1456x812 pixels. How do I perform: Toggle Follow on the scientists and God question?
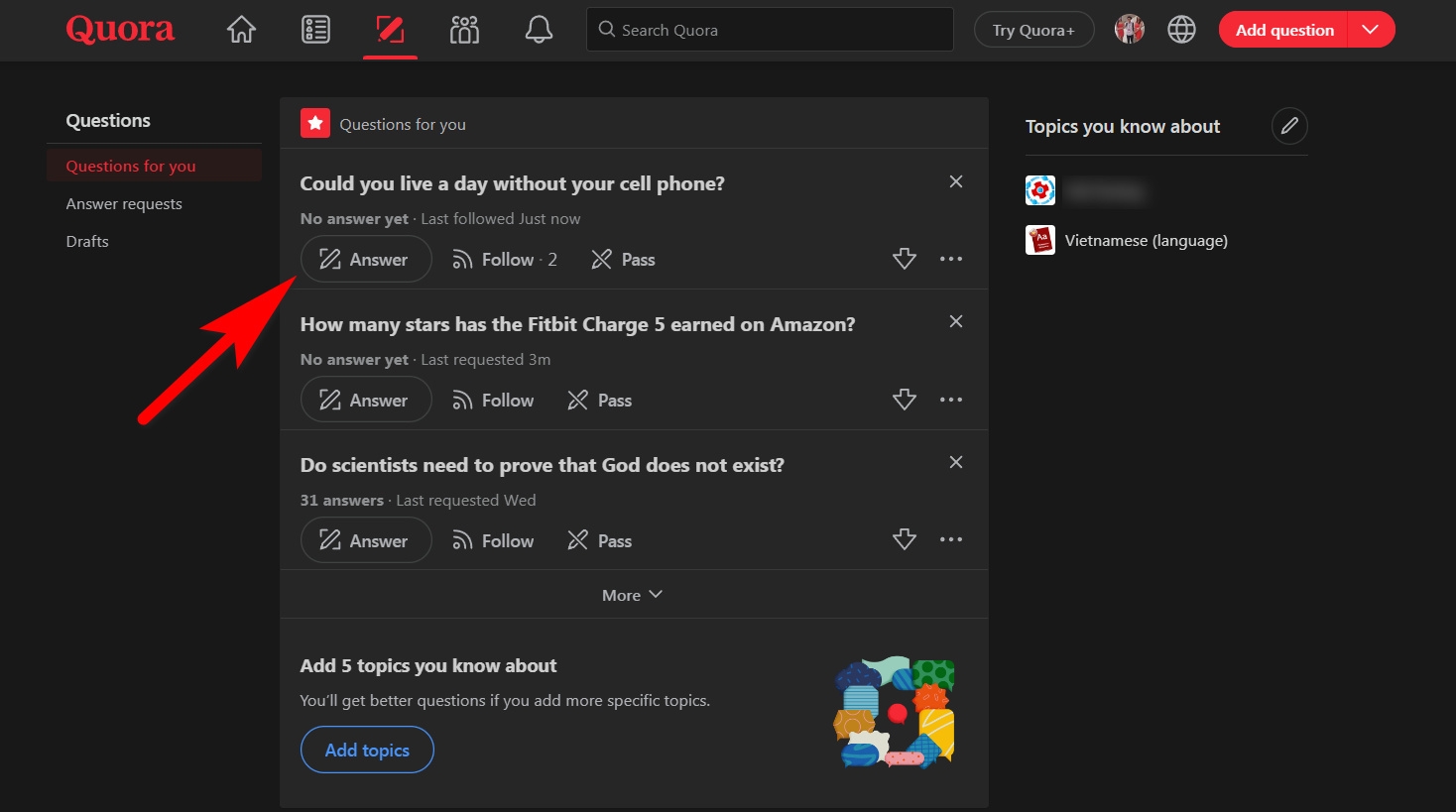point(493,541)
